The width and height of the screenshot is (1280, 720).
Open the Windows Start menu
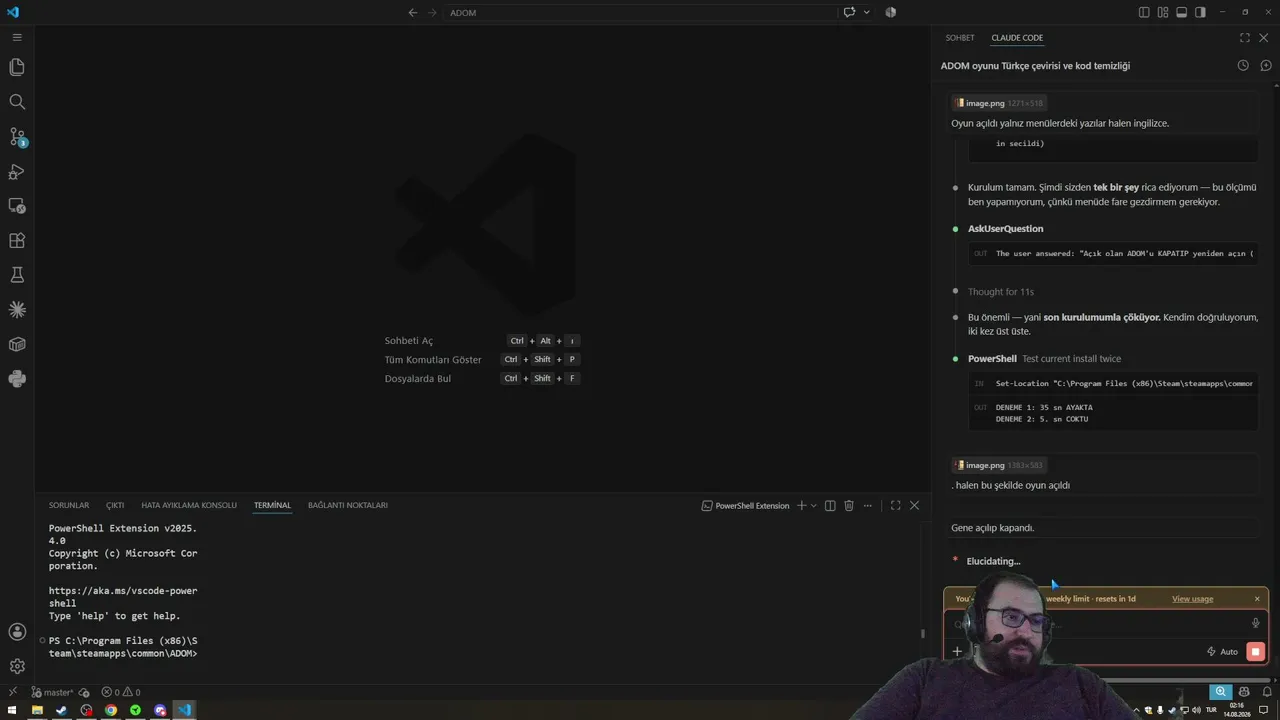coord(11,710)
